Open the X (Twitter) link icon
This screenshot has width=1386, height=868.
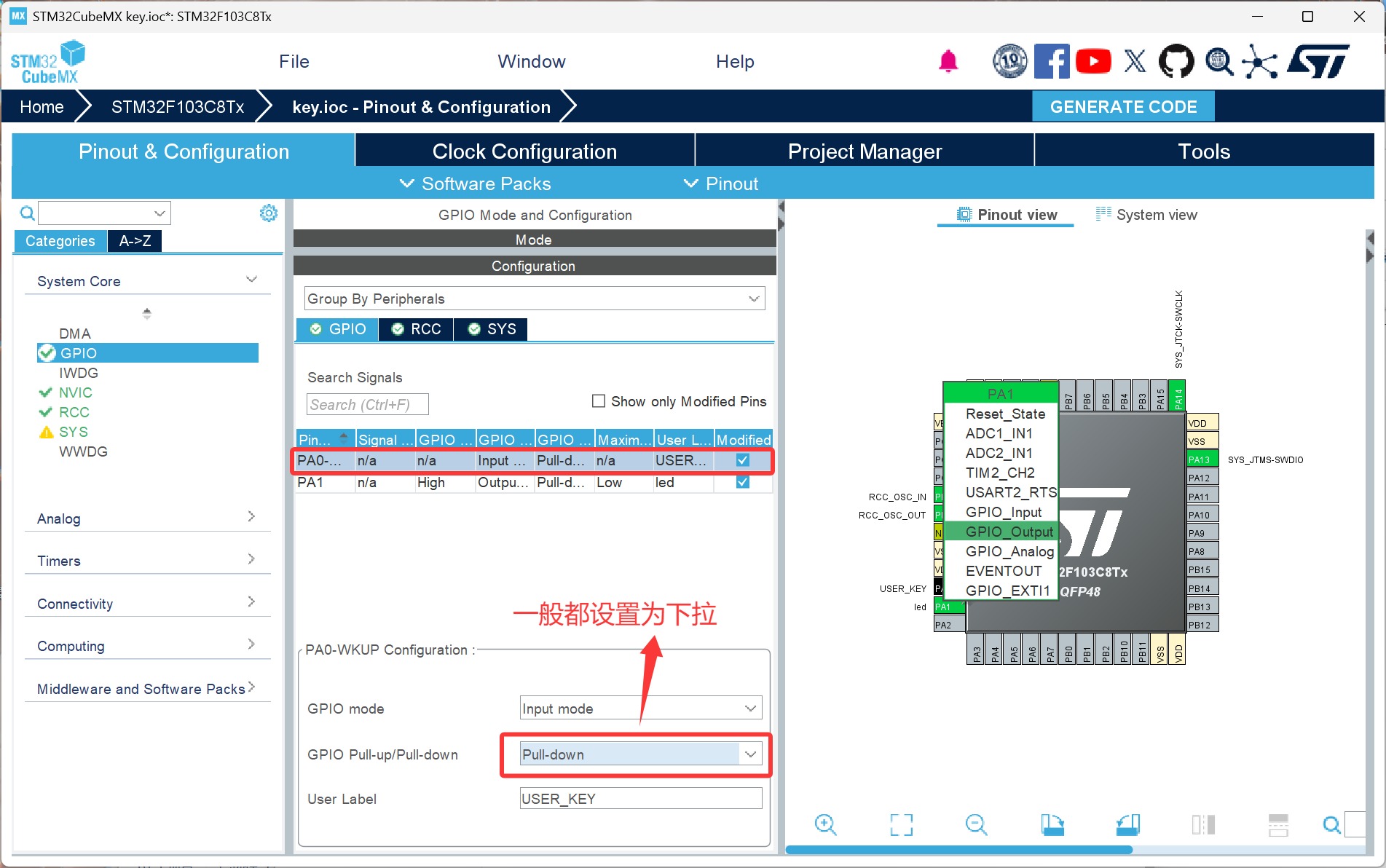tap(1135, 62)
